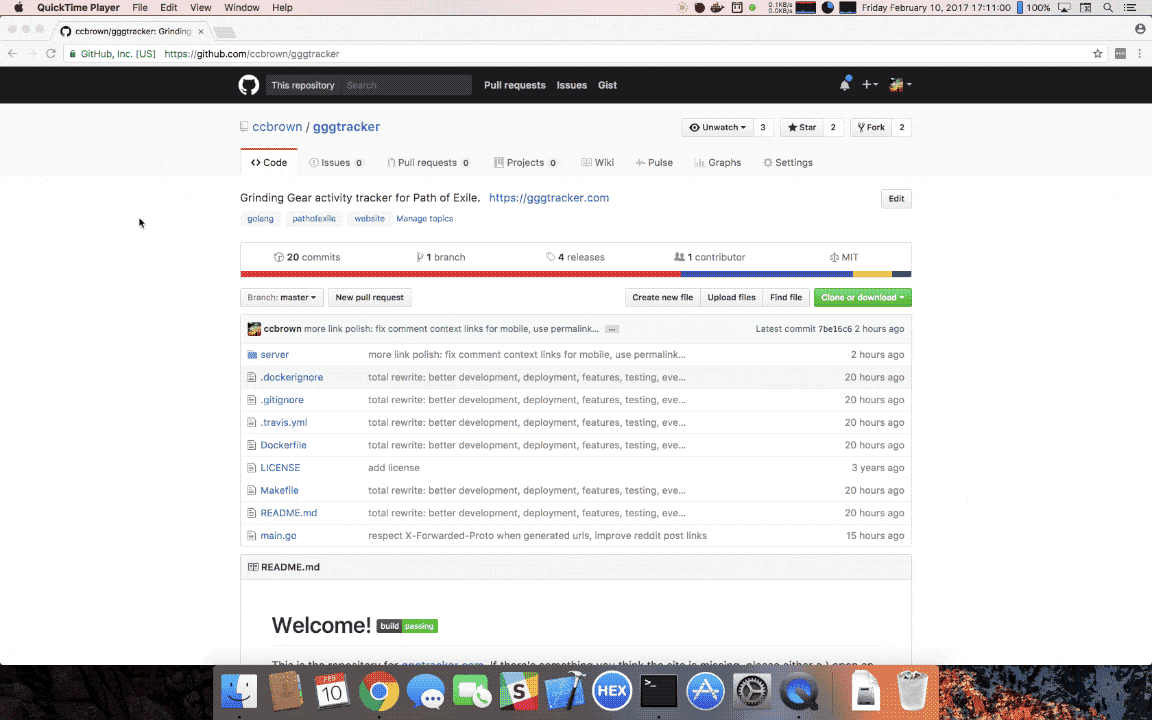The height and width of the screenshot is (720, 1152).
Task: Open the GitHub Octocat home logo
Action: pyautogui.click(x=248, y=85)
